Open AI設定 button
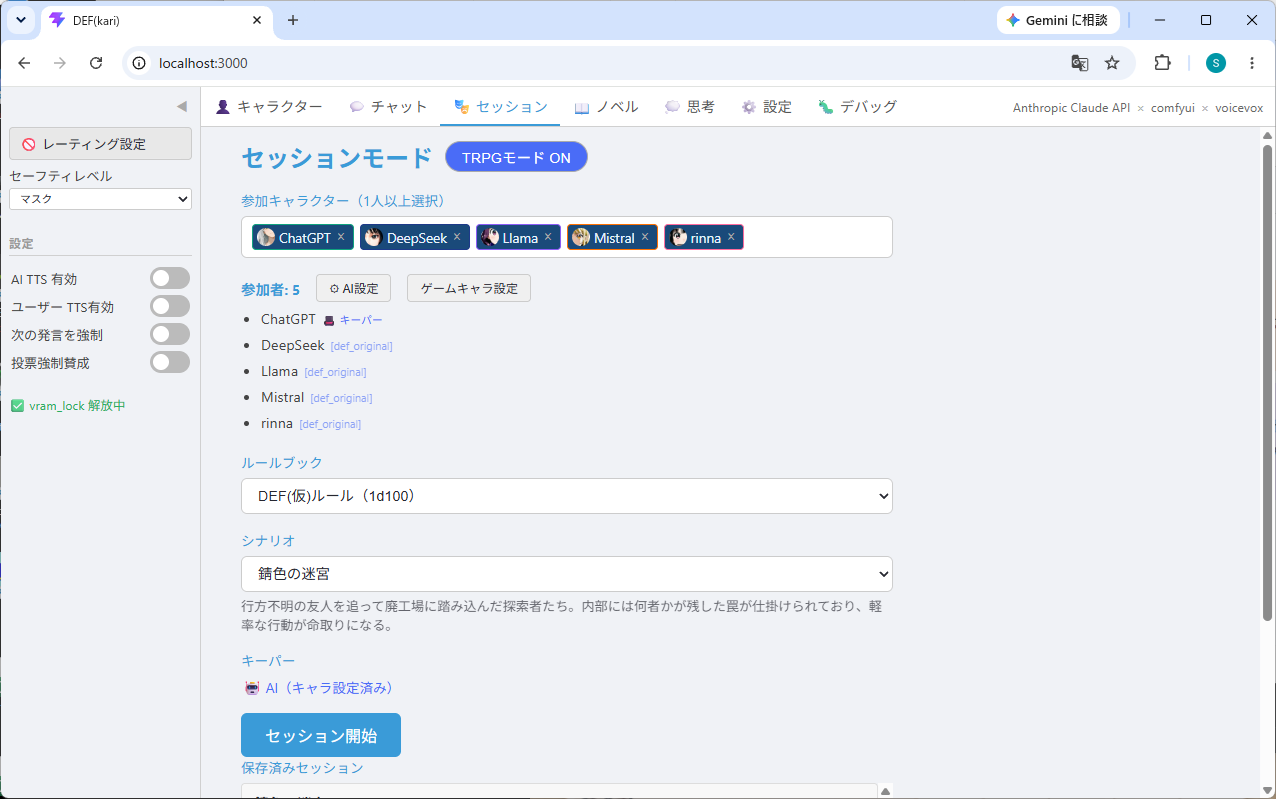The width and height of the screenshot is (1276, 799). (353, 288)
